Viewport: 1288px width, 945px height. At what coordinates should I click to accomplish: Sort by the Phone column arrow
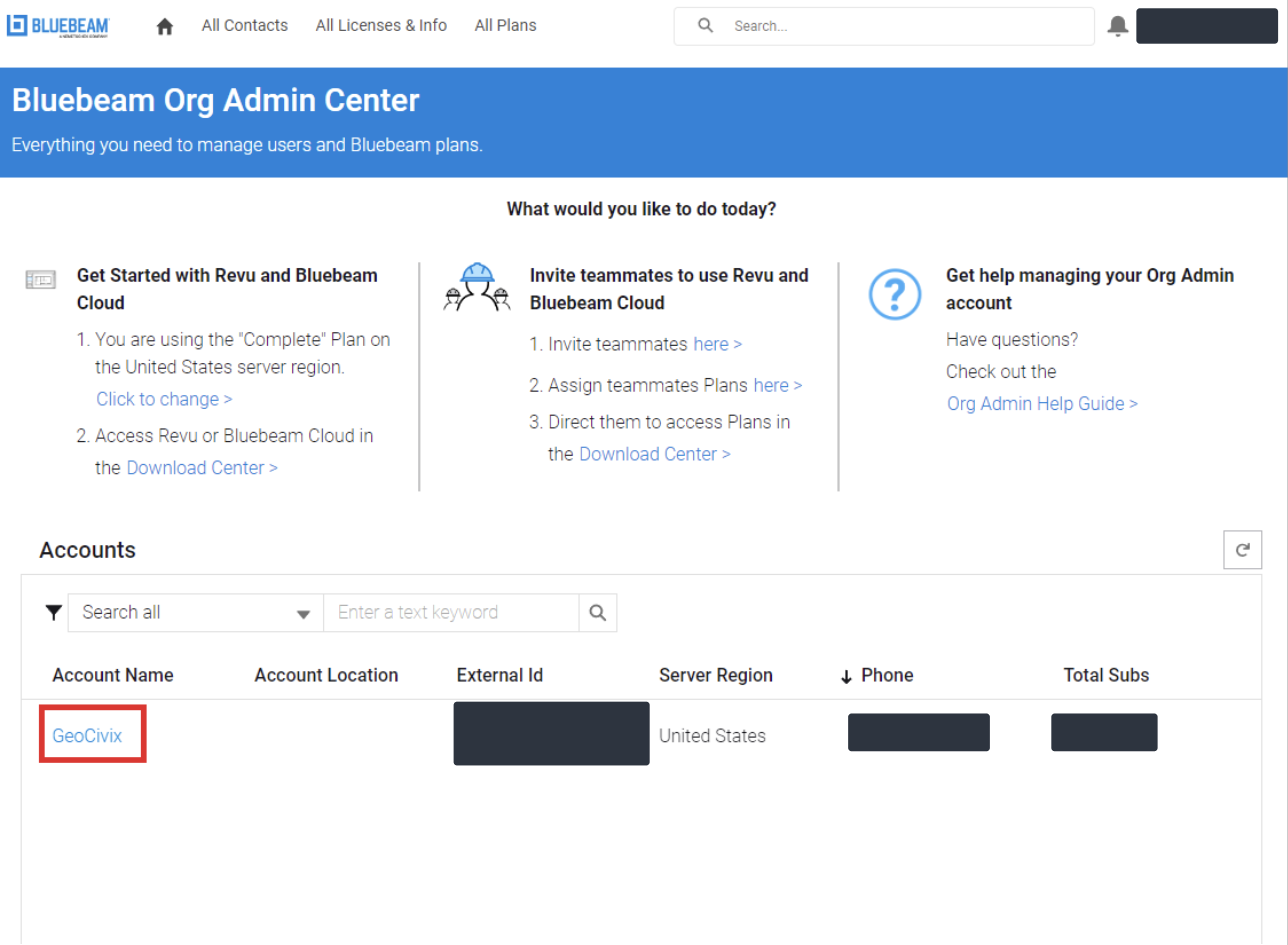846,677
